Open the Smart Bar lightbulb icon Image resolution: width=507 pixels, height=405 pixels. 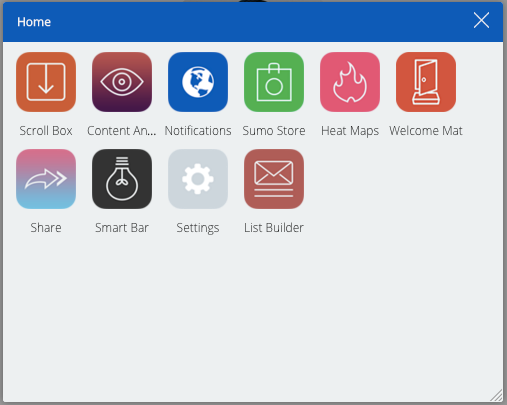(x=122, y=179)
